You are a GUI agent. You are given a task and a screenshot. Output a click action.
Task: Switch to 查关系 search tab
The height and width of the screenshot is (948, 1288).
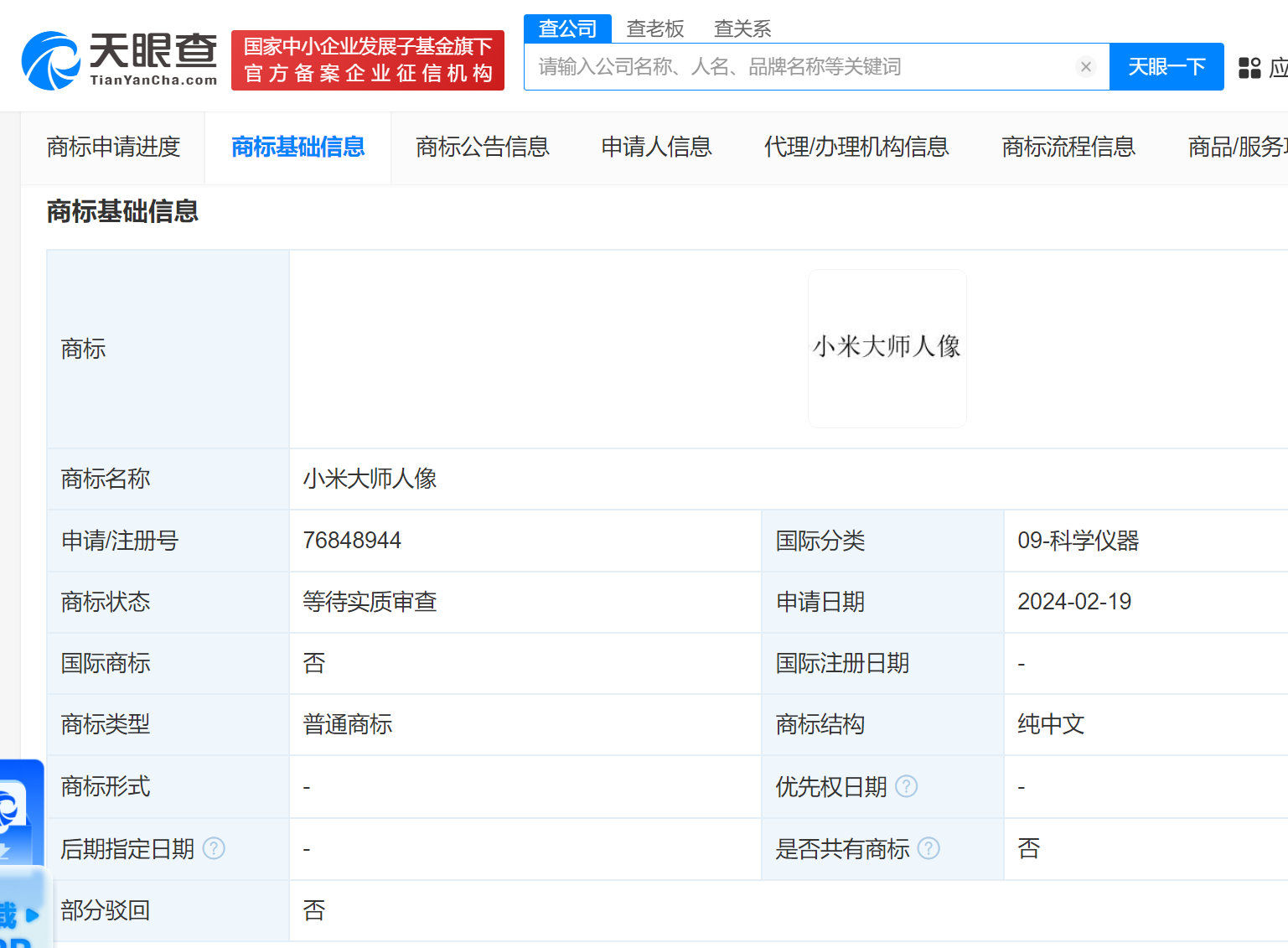[742, 28]
